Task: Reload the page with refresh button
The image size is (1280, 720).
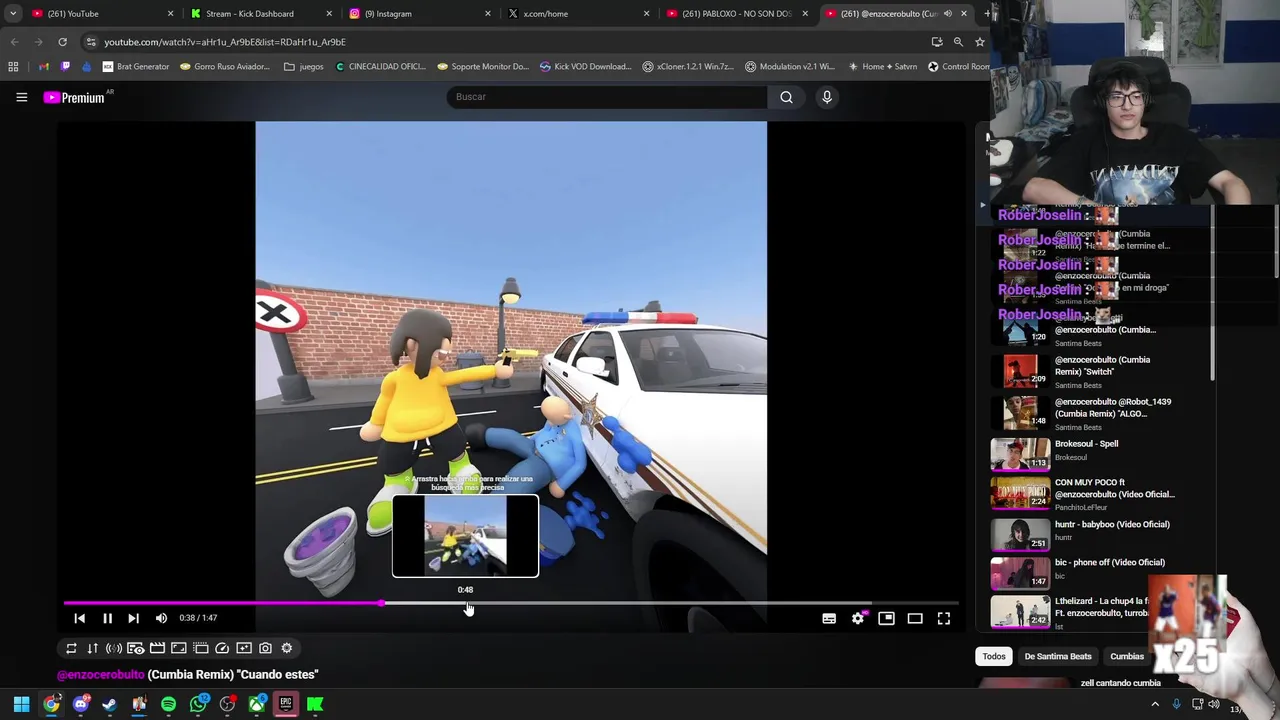Action: [62, 42]
